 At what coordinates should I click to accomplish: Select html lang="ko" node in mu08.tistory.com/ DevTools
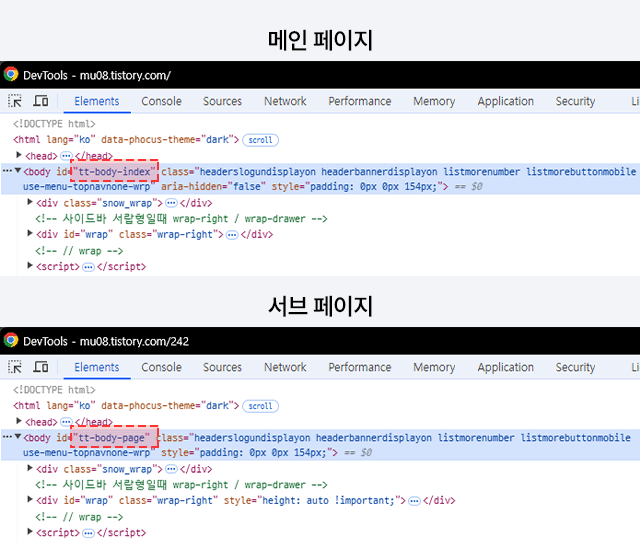pos(126,140)
